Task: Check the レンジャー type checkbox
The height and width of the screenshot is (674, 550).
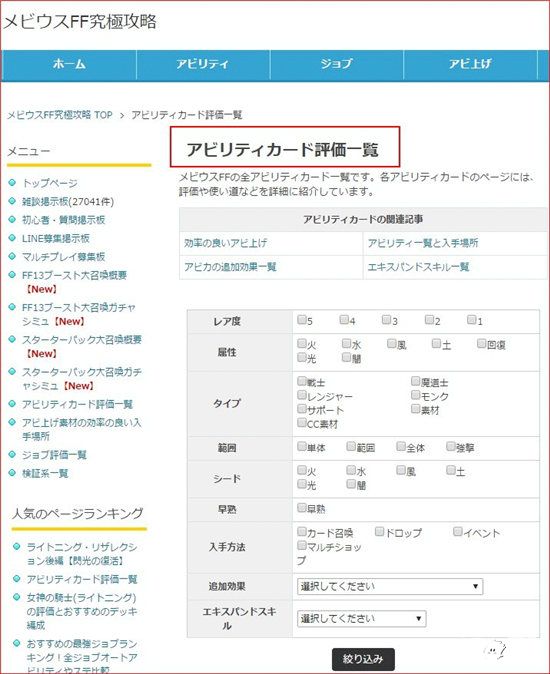Action: [302, 395]
